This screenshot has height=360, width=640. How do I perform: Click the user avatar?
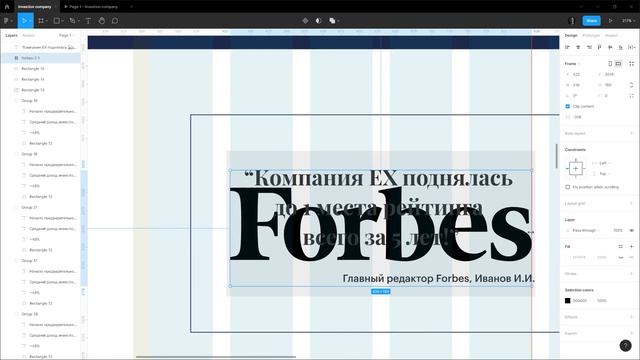[x=571, y=20]
